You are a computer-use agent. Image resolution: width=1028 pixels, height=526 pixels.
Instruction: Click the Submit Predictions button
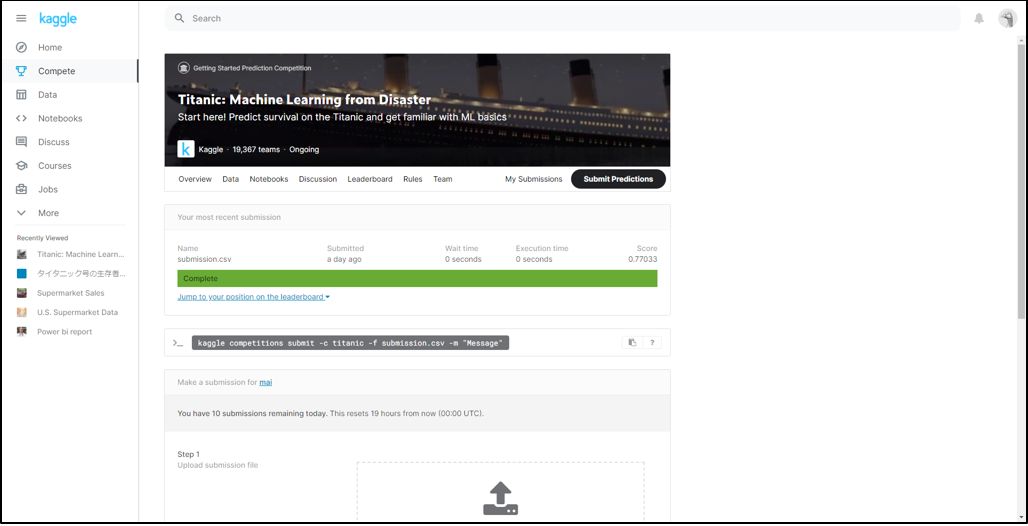[618, 179]
